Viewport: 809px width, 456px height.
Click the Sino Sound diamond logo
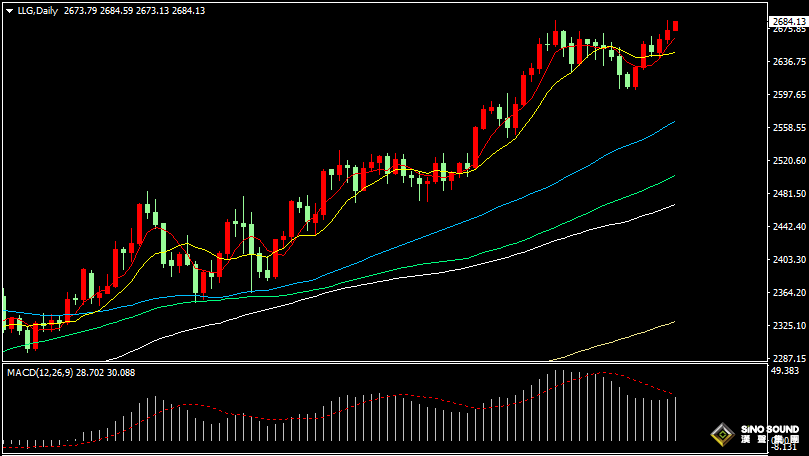coord(720,436)
